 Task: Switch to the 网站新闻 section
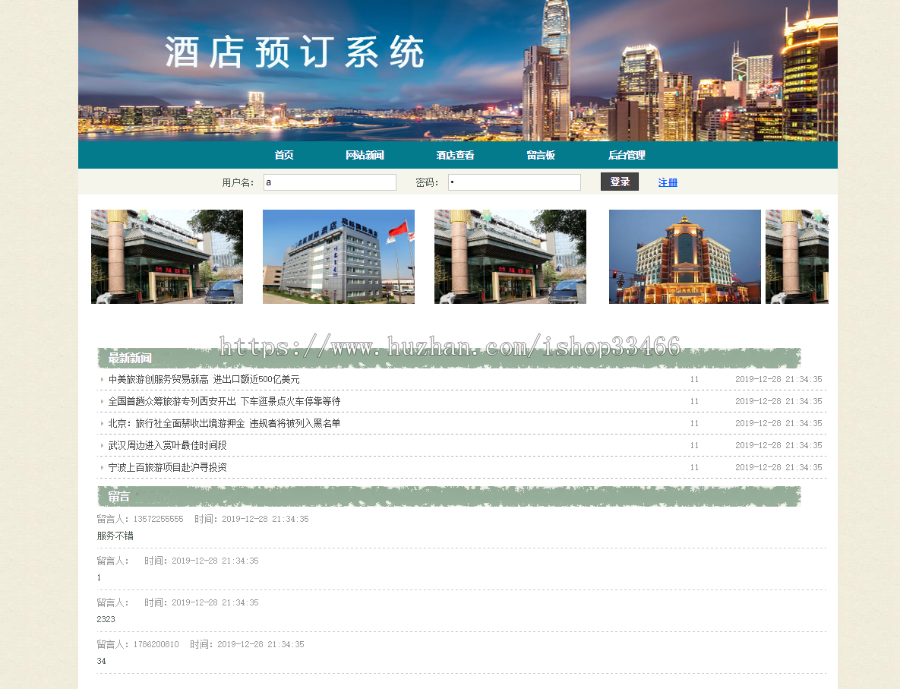tap(366, 155)
